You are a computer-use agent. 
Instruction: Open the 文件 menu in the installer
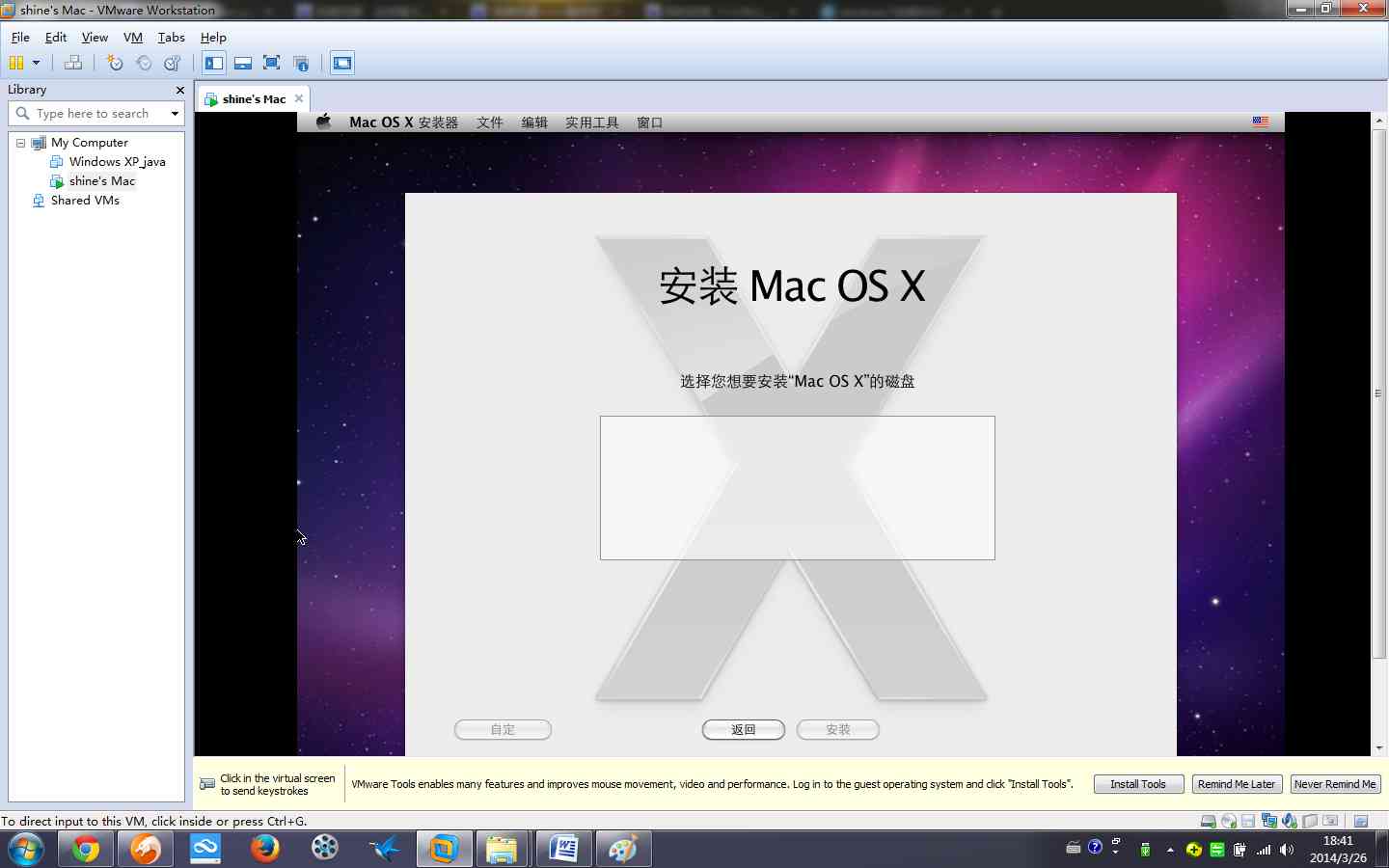[x=490, y=122]
